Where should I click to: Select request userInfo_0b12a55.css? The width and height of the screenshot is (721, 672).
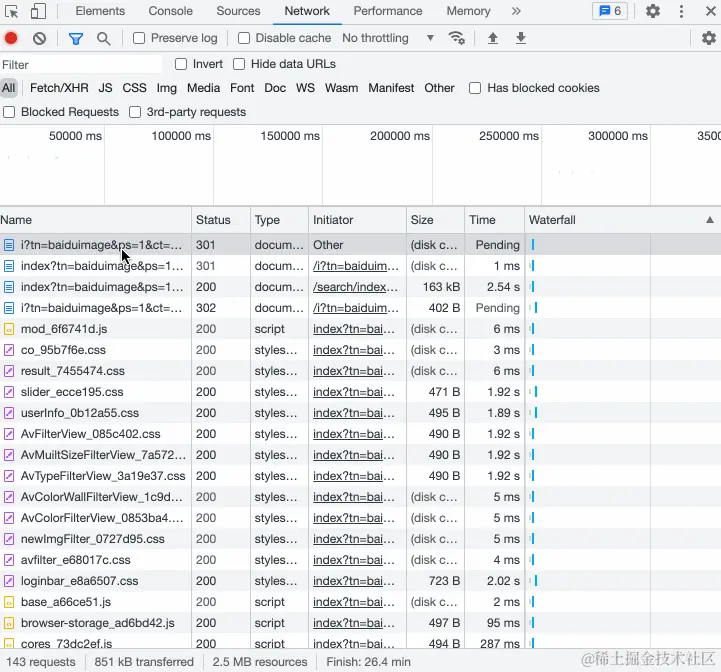pos(80,413)
